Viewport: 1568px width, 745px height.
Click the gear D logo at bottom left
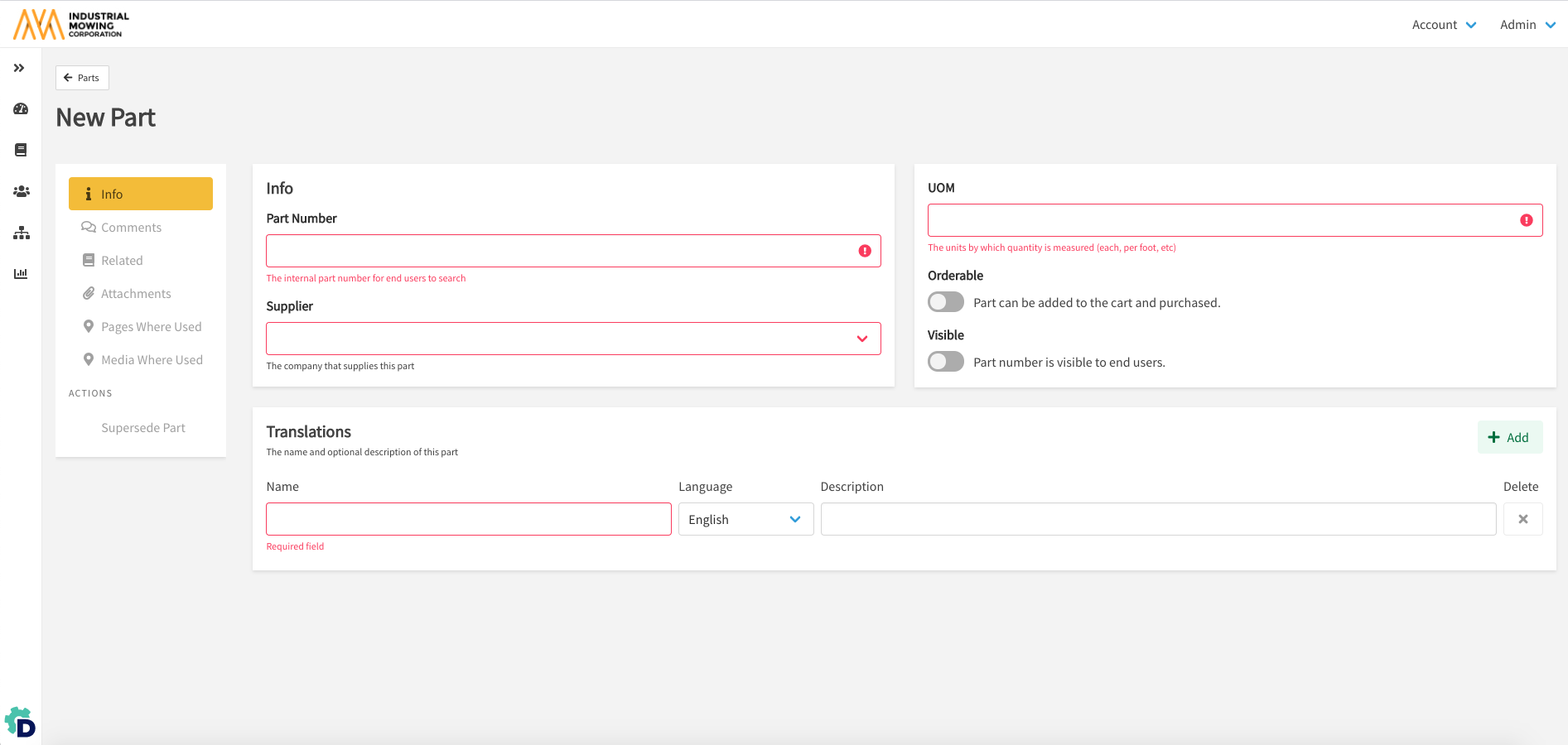(20, 723)
